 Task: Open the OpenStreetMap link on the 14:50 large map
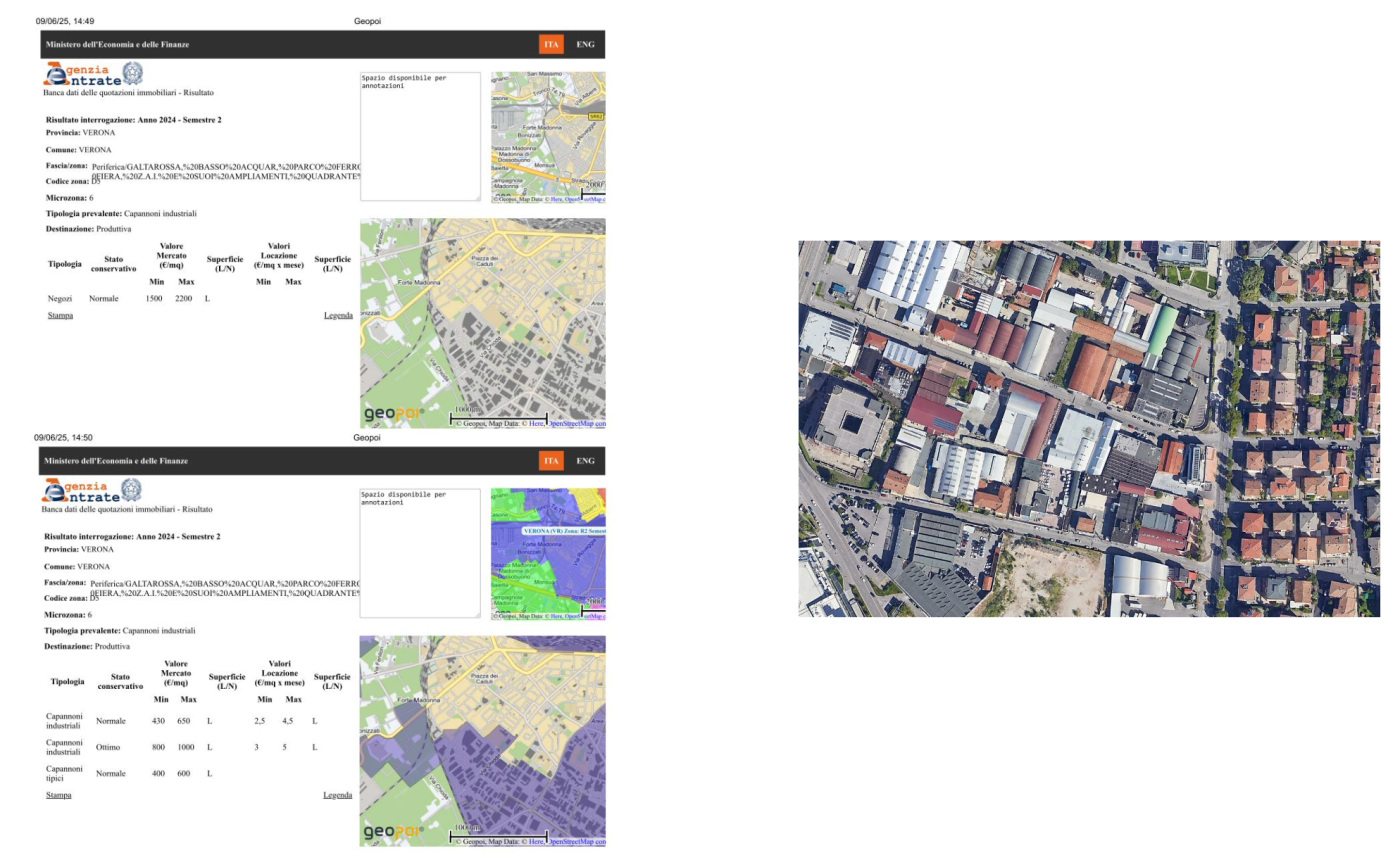(x=576, y=842)
